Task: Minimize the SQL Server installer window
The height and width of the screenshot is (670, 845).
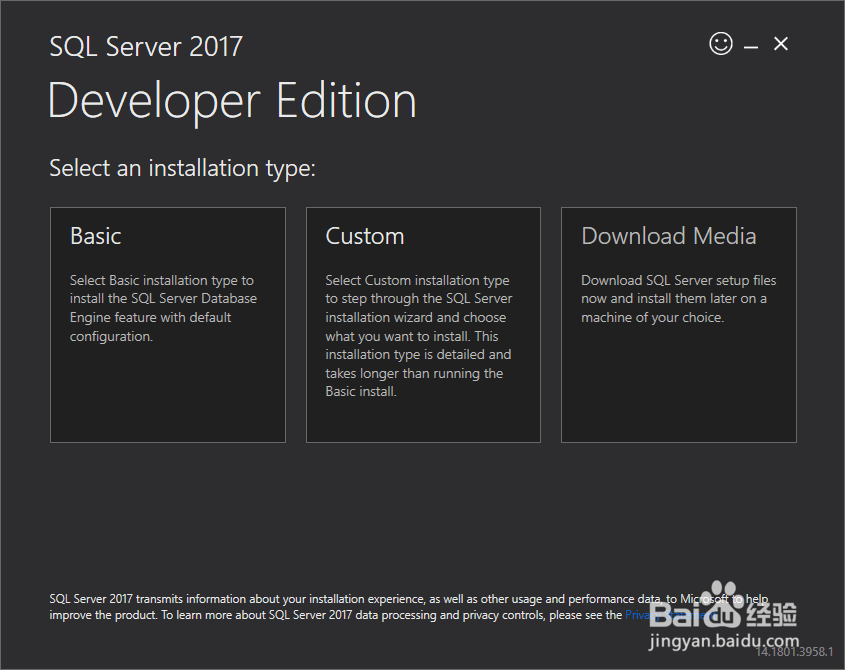Action: [x=751, y=47]
